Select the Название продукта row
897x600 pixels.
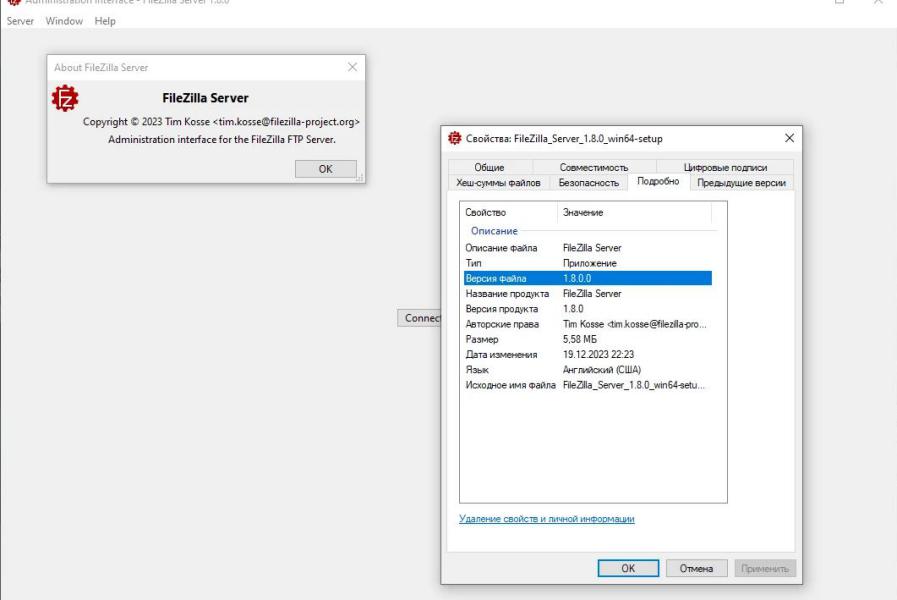[588, 293]
